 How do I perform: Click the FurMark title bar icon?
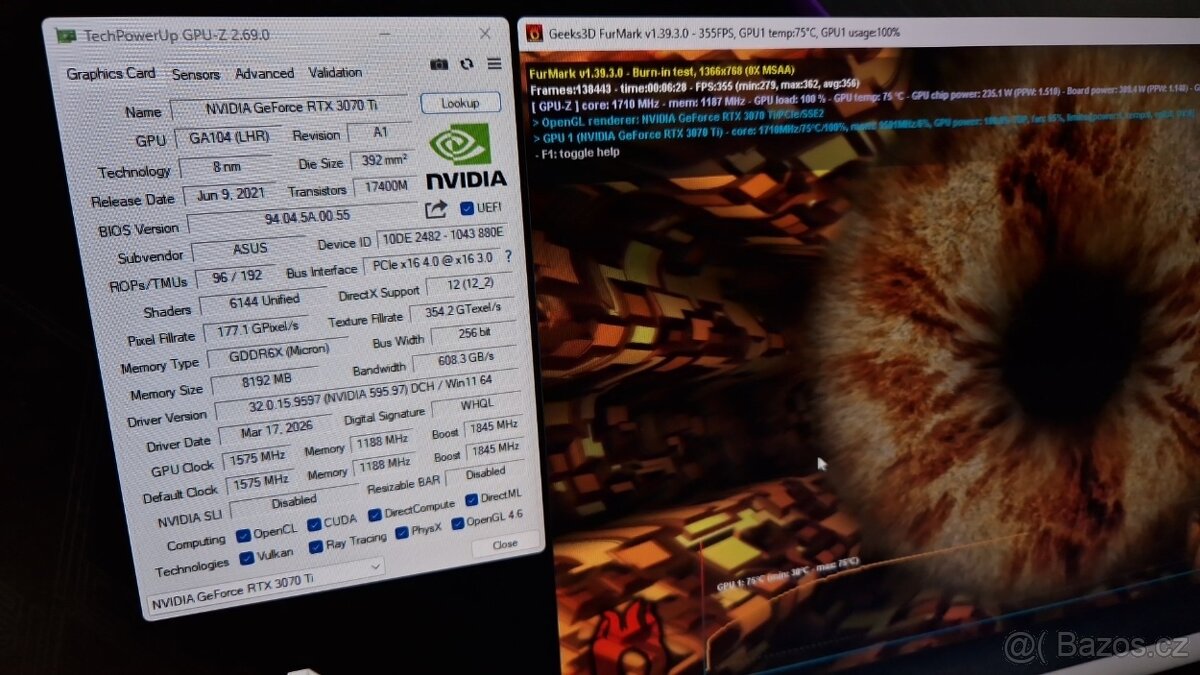[x=534, y=32]
